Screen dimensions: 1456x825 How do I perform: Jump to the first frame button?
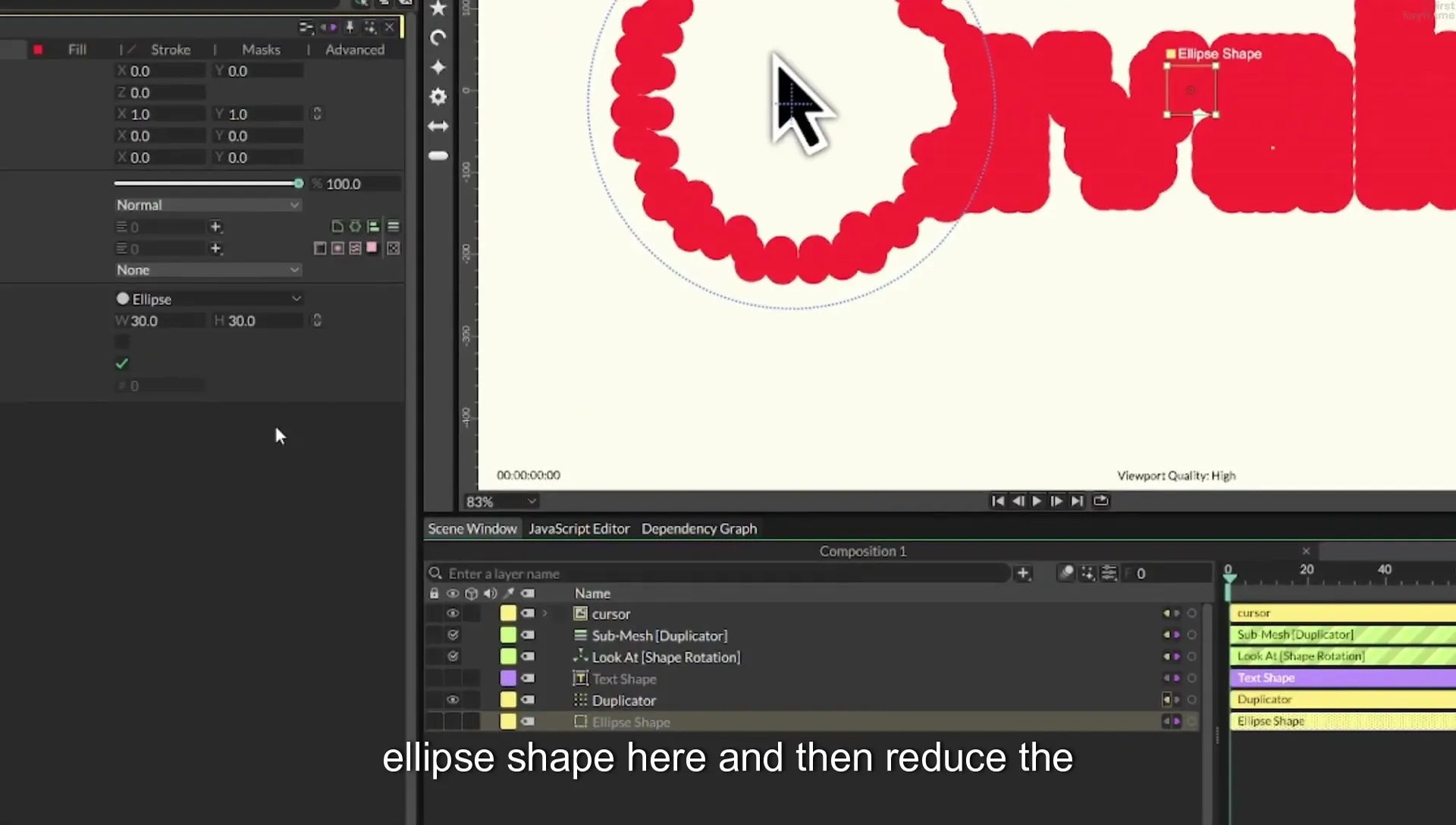(998, 501)
